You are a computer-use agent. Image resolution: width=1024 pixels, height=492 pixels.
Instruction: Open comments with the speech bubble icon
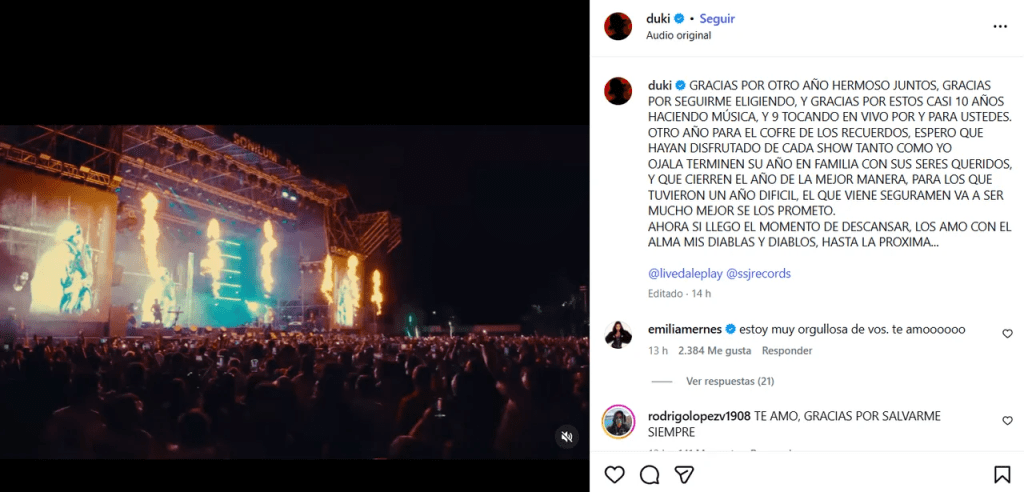(650, 474)
